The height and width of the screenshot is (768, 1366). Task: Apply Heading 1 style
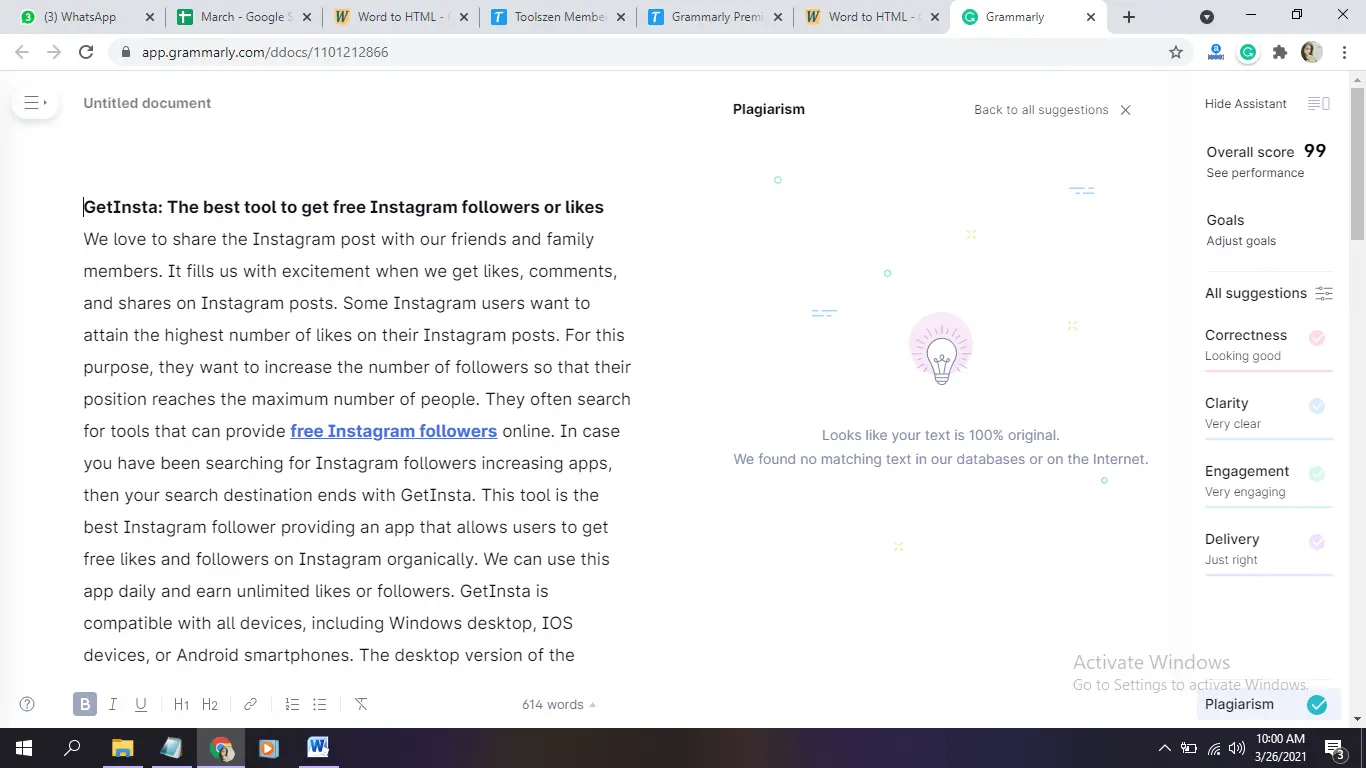[181, 704]
